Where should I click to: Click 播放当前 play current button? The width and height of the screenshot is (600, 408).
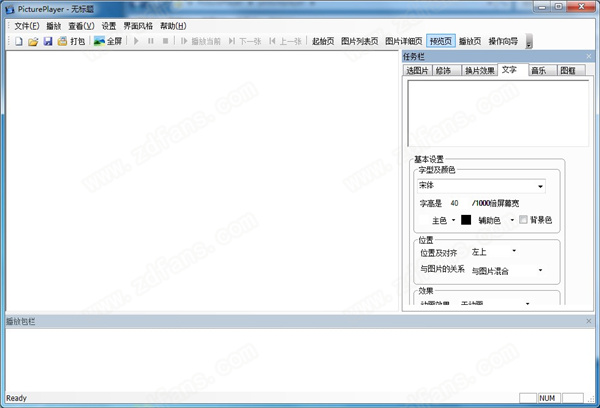coord(201,41)
